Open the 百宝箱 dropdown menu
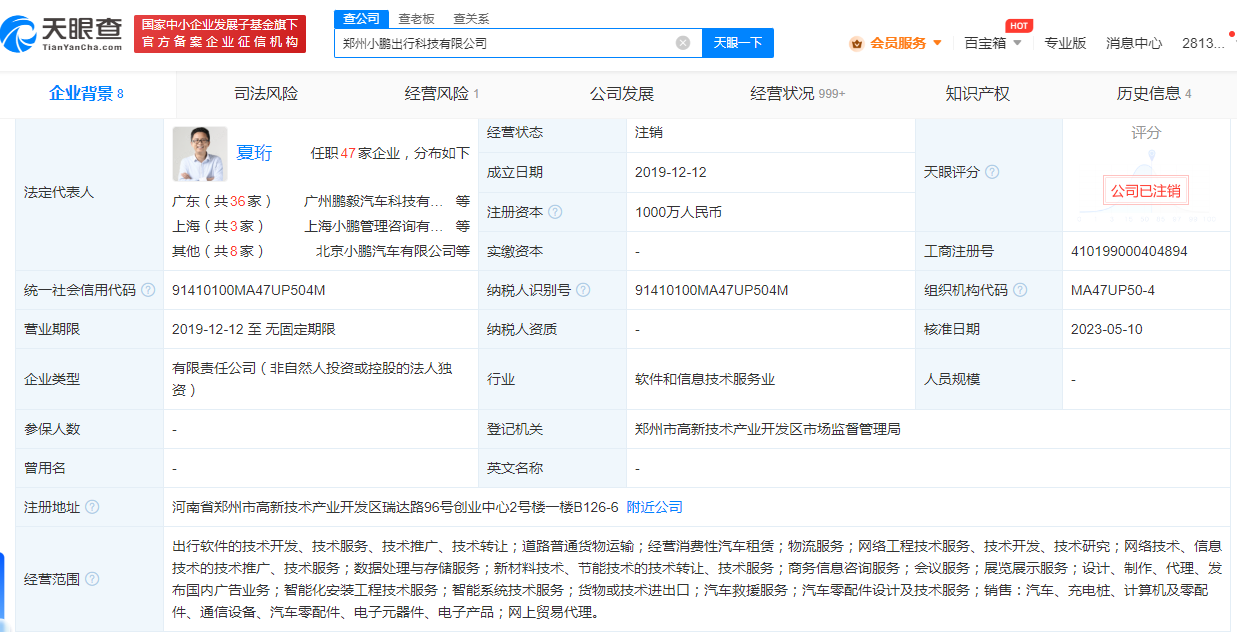Screen dimensions: 1237x632 pyautogui.click(x=993, y=43)
